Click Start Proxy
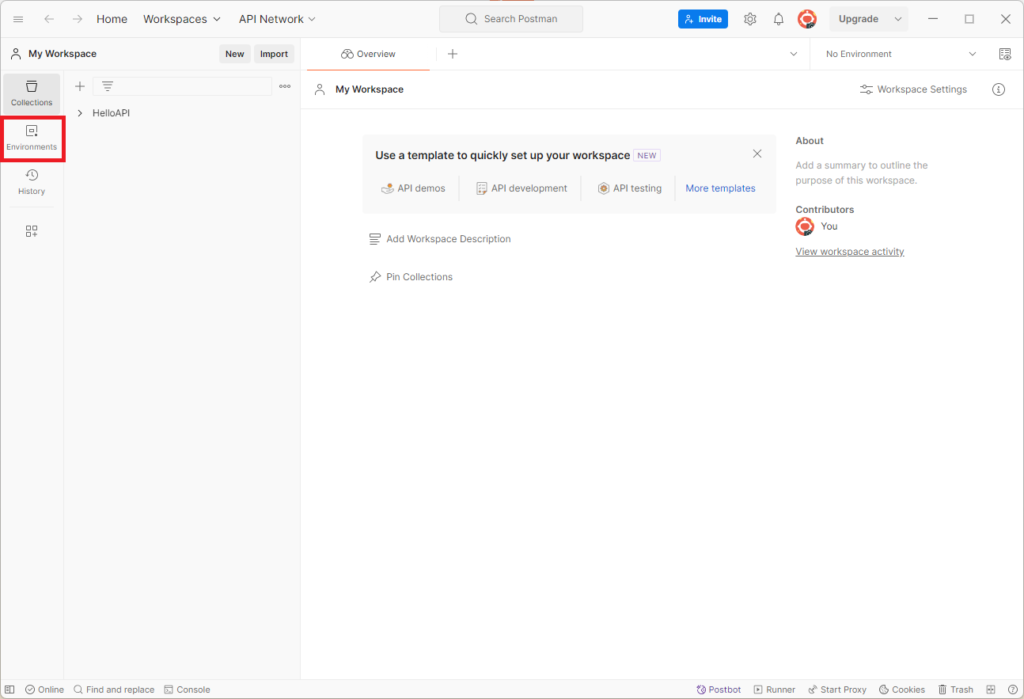Image resolution: width=1024 pixels, height=699 pixels. [837, 689]
